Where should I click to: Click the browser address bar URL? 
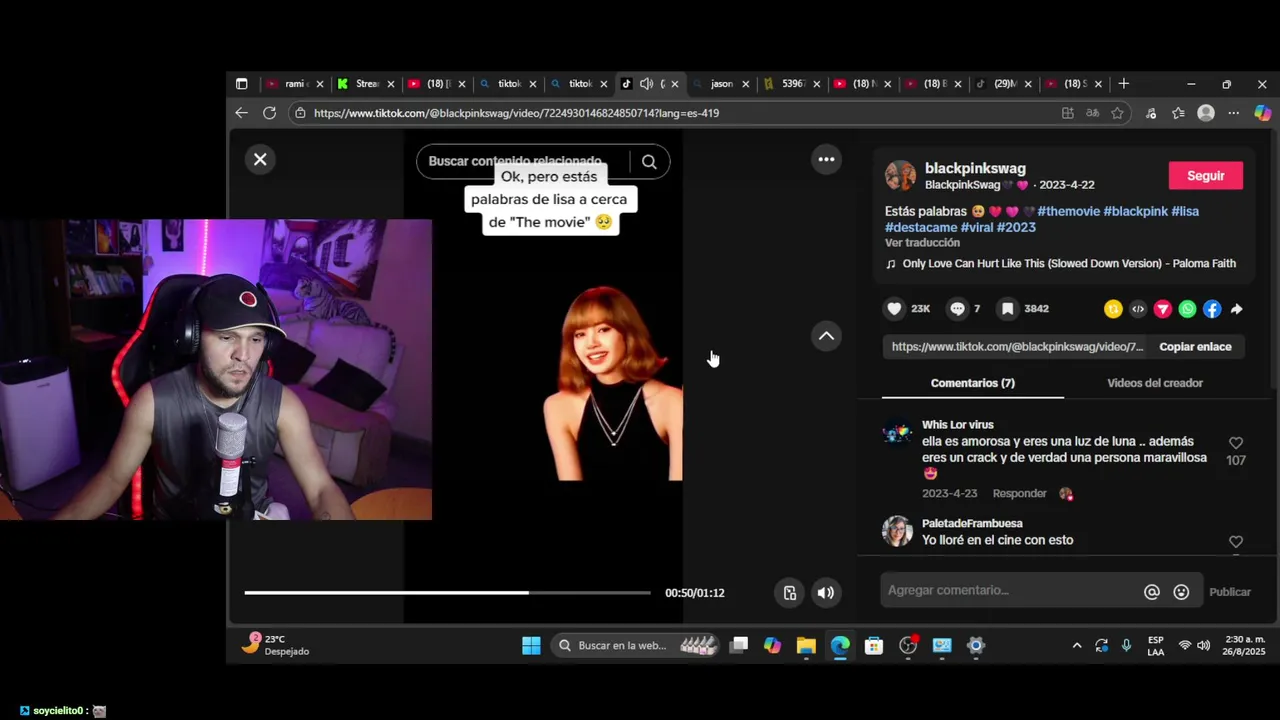(x=516, y=113)
